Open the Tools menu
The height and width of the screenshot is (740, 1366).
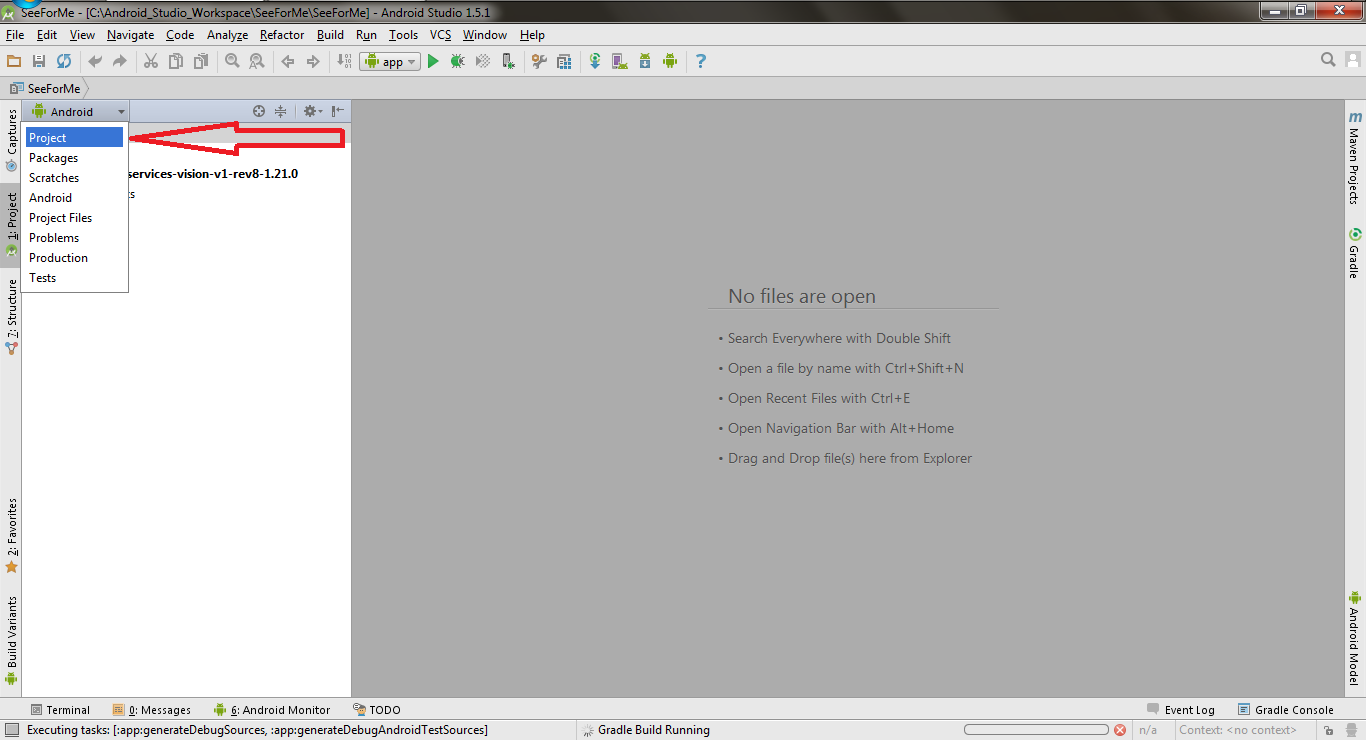click(403, 35)
